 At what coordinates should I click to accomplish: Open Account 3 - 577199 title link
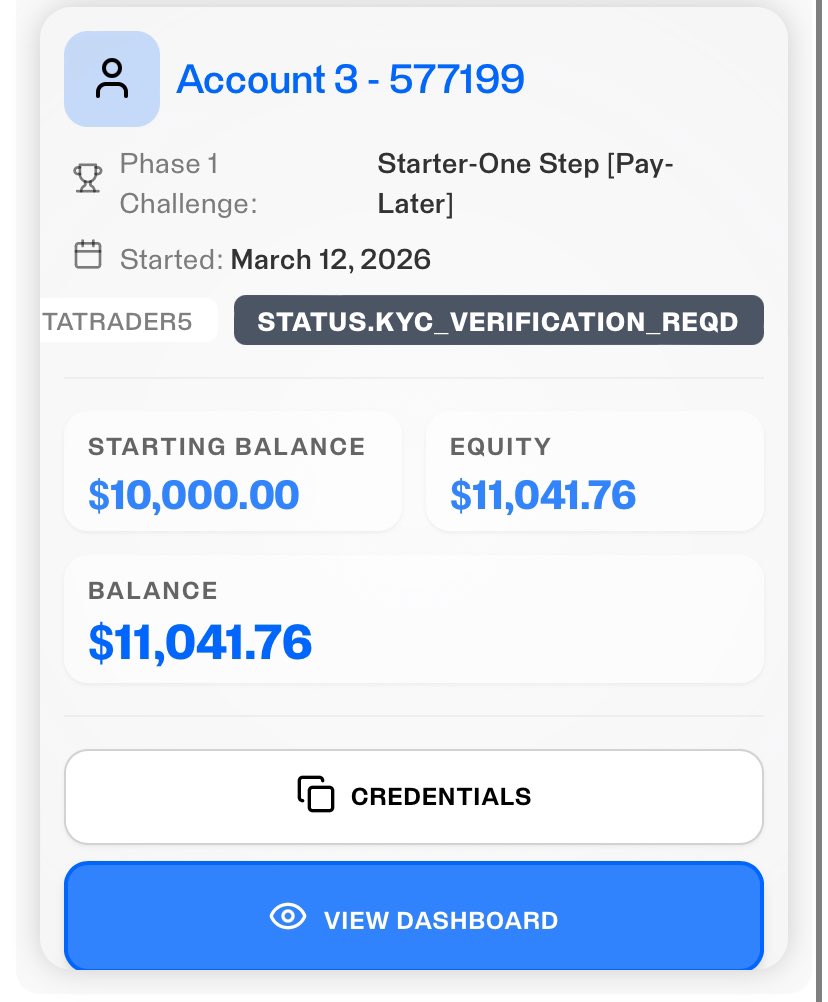350,79
